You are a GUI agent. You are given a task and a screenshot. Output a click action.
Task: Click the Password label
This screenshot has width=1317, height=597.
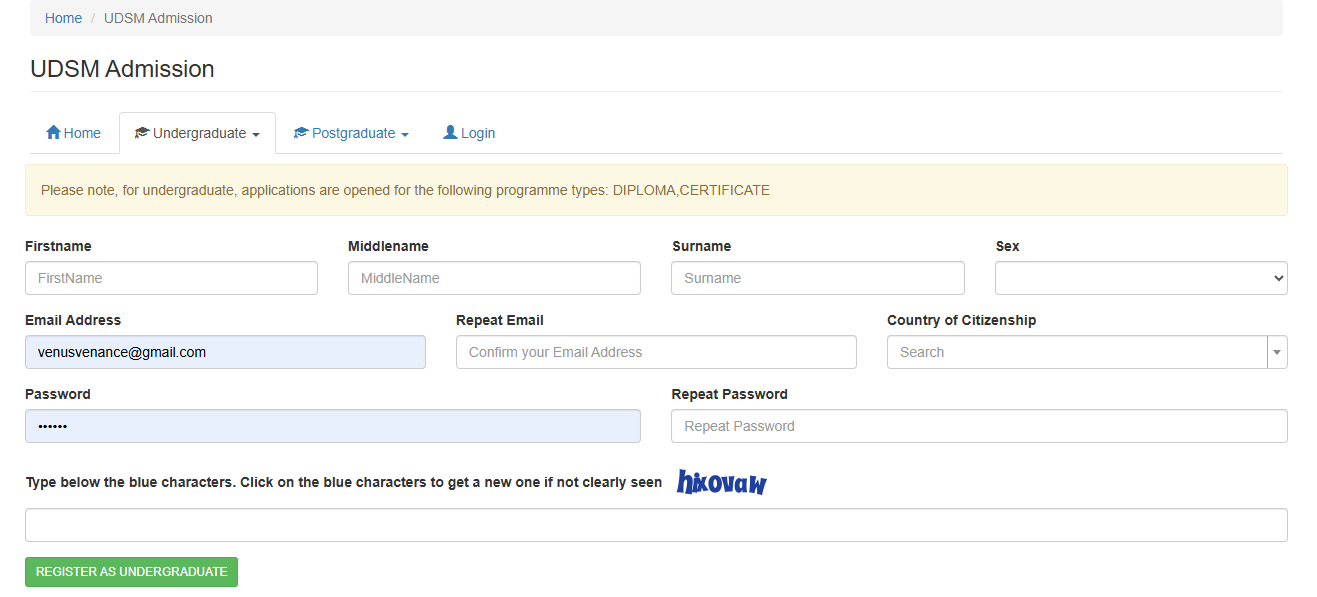[58, 394]
